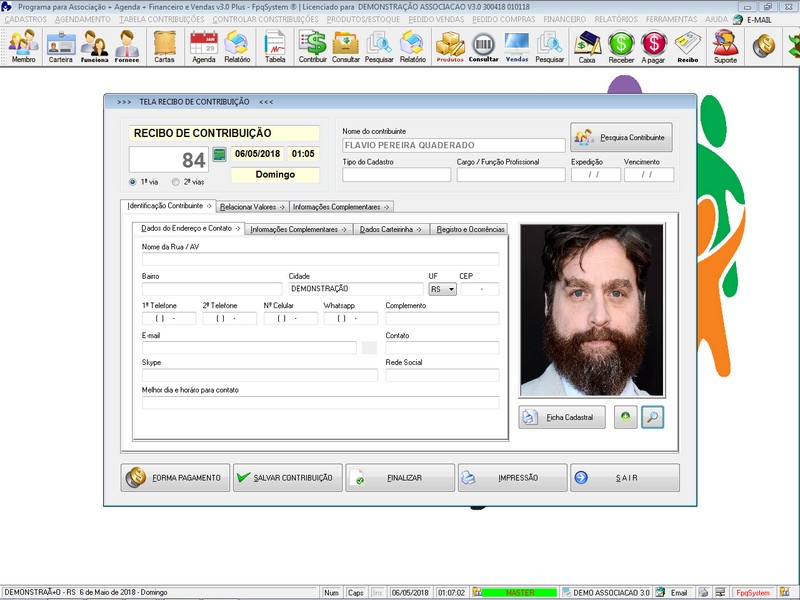Open Contribuir dollar icon in toolbar
The image size is (800, 600).
coord(313,46)
